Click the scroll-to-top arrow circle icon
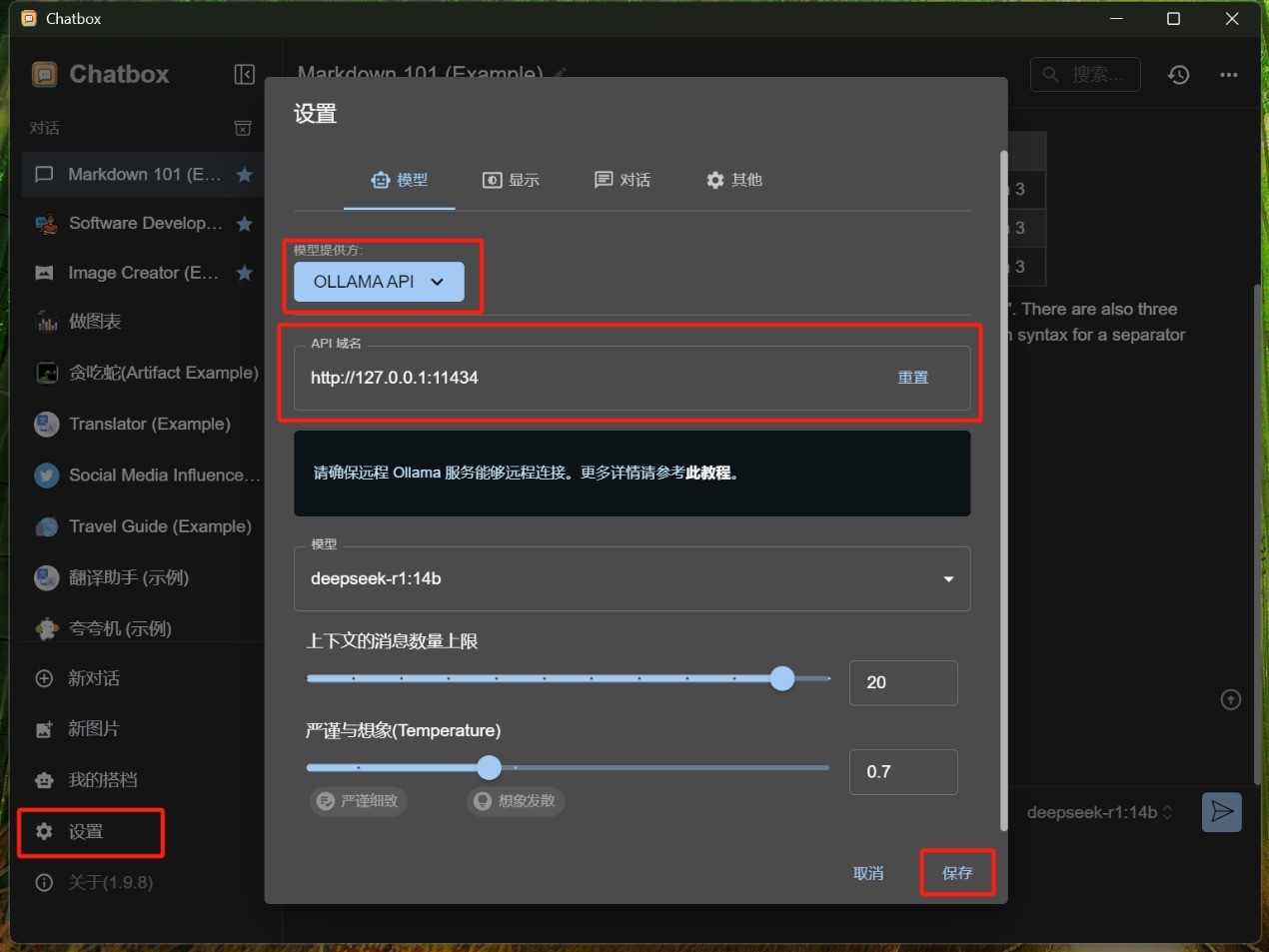 pos(1231,700)
